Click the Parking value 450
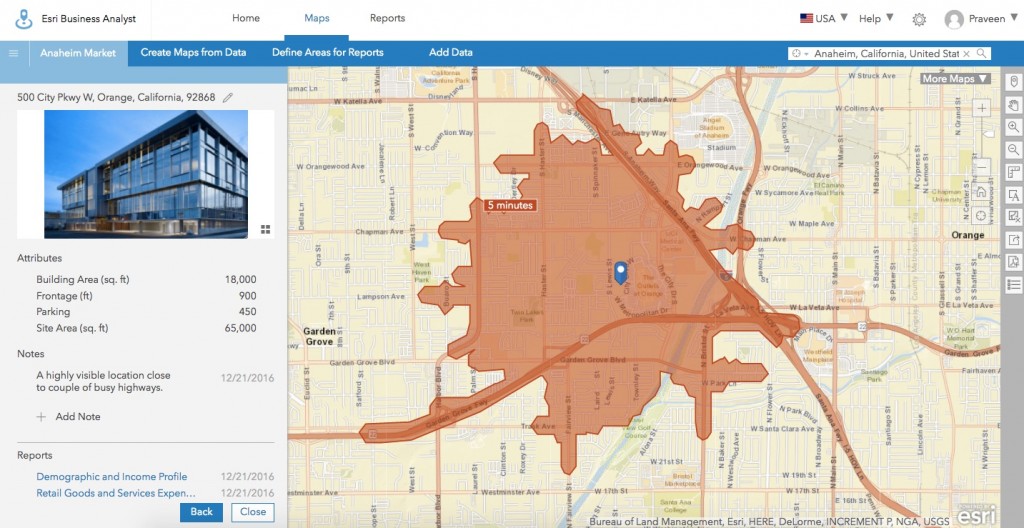 [247, 312]
